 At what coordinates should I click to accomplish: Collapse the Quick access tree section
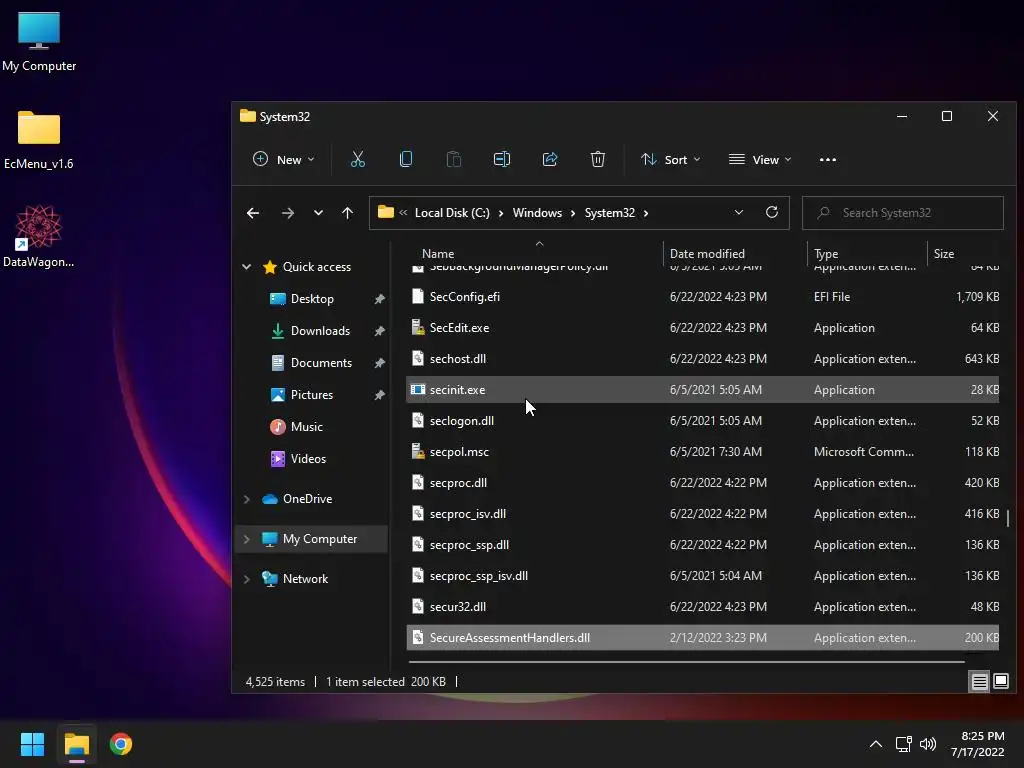coord(247,266)
